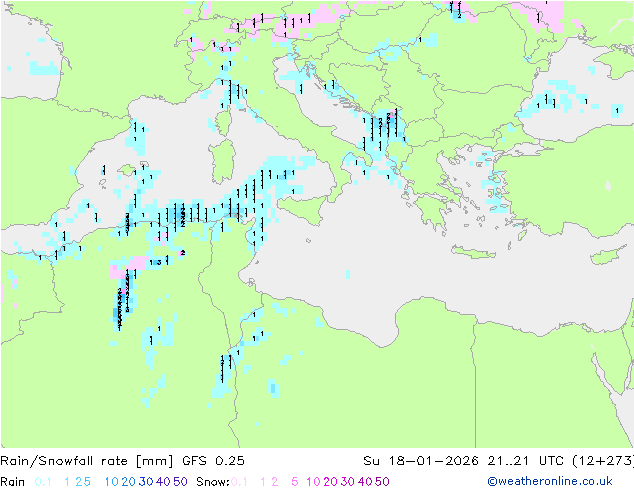Click the '21..21 UTC' time label
Screen dimensions: 634x490
pyautogui.click(x=525, y=461)
